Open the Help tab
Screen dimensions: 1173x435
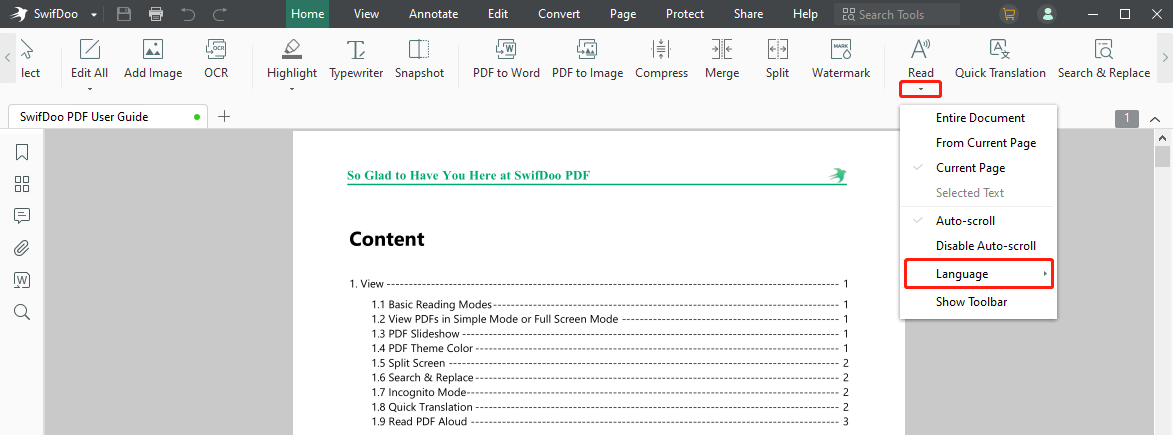pyautogui.click(x=805, y=14)
